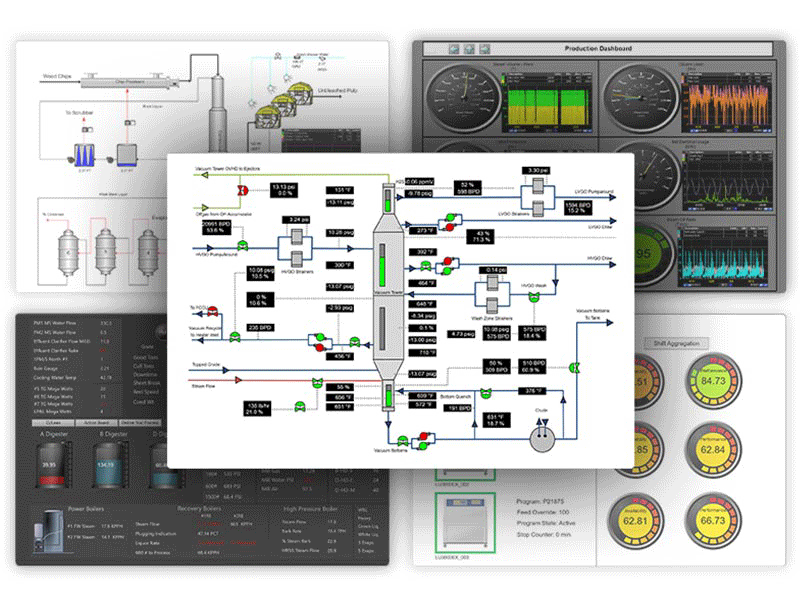Click the Power Boilers heading

pyautogui.click(x=86, y=509)
